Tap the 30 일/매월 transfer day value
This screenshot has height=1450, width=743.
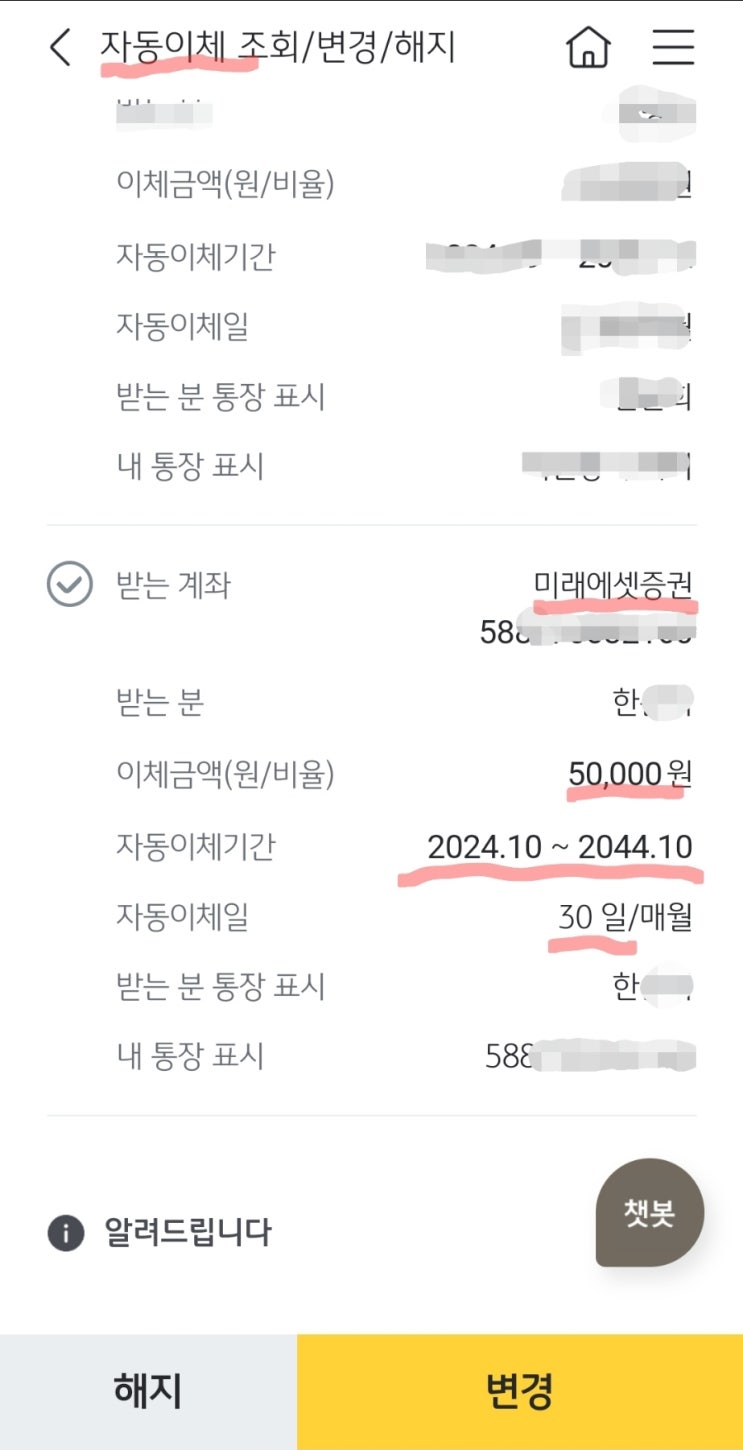(x=624, y=917)
